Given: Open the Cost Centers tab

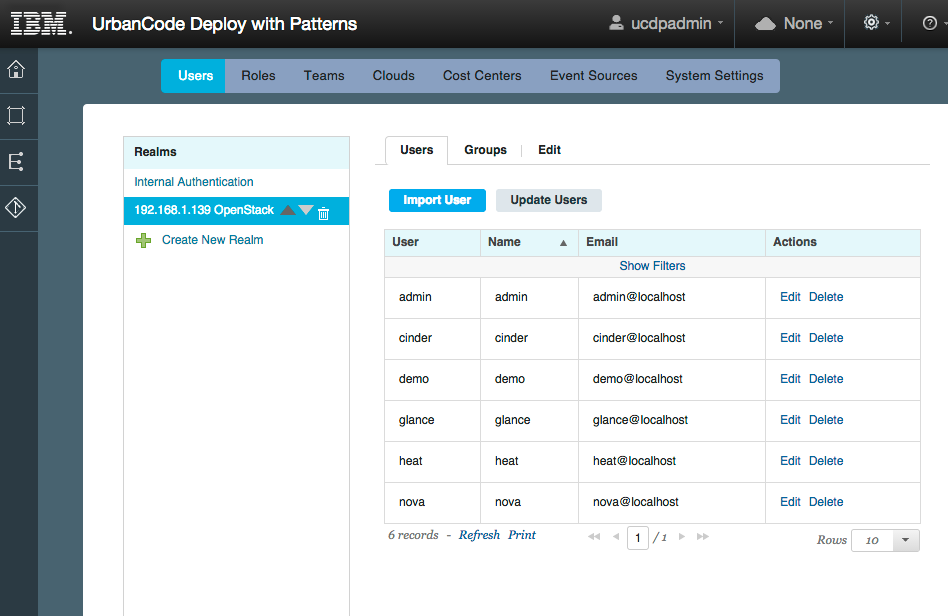Looking at the screenshot, I should pos(482,76).
